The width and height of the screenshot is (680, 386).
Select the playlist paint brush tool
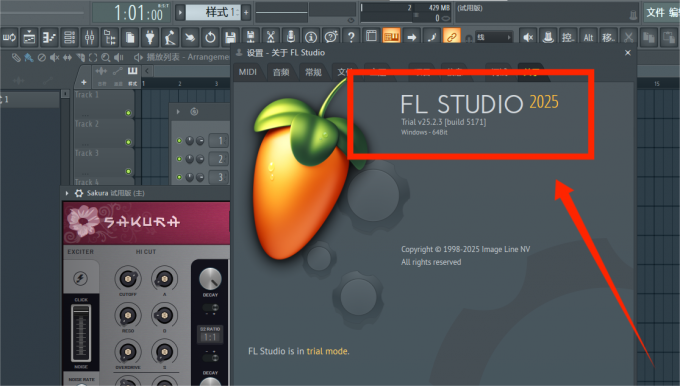pos(29,57)
